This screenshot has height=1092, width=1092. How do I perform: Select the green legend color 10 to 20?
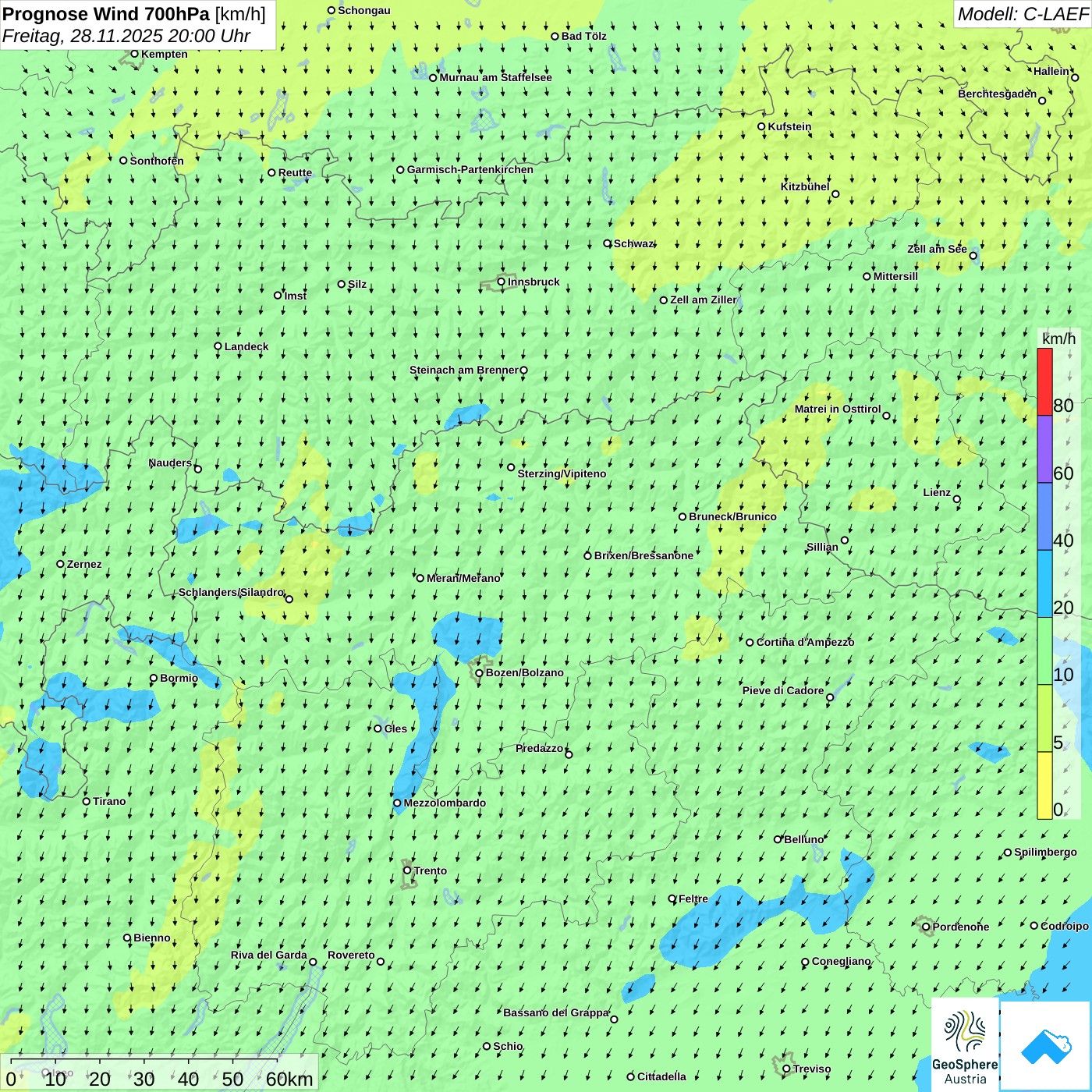pos(1044,651)
